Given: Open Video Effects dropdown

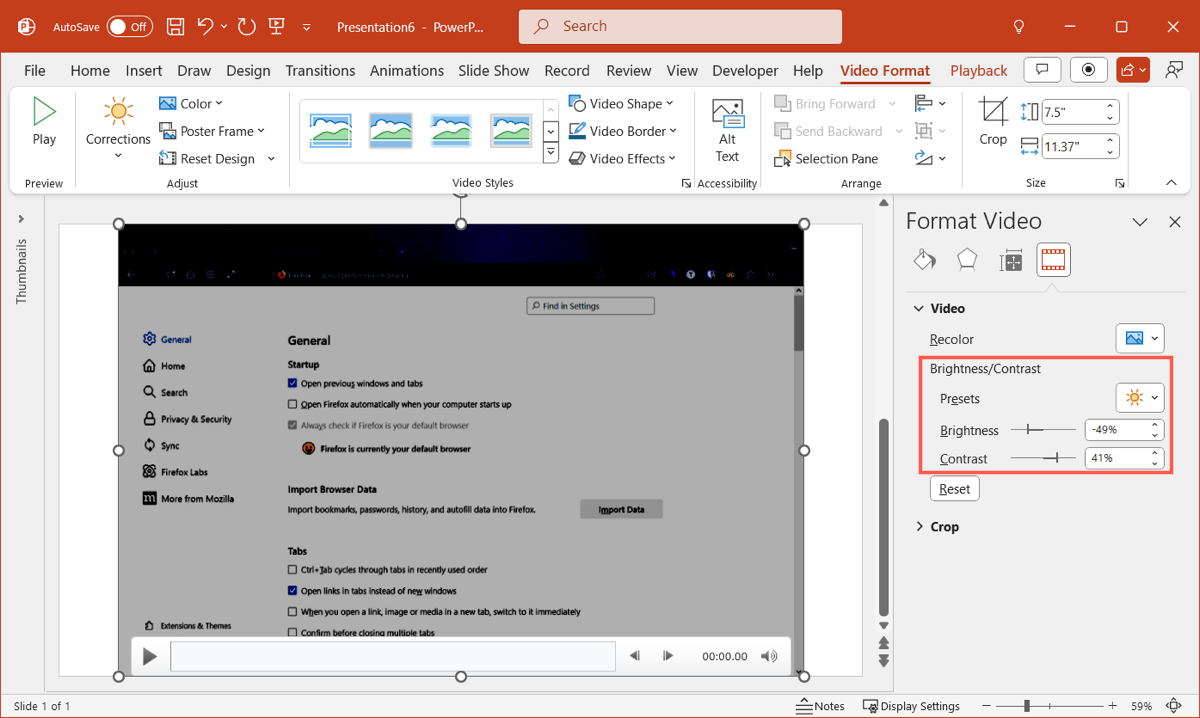Looking at the screenshot, I should [x=623, y=159].
